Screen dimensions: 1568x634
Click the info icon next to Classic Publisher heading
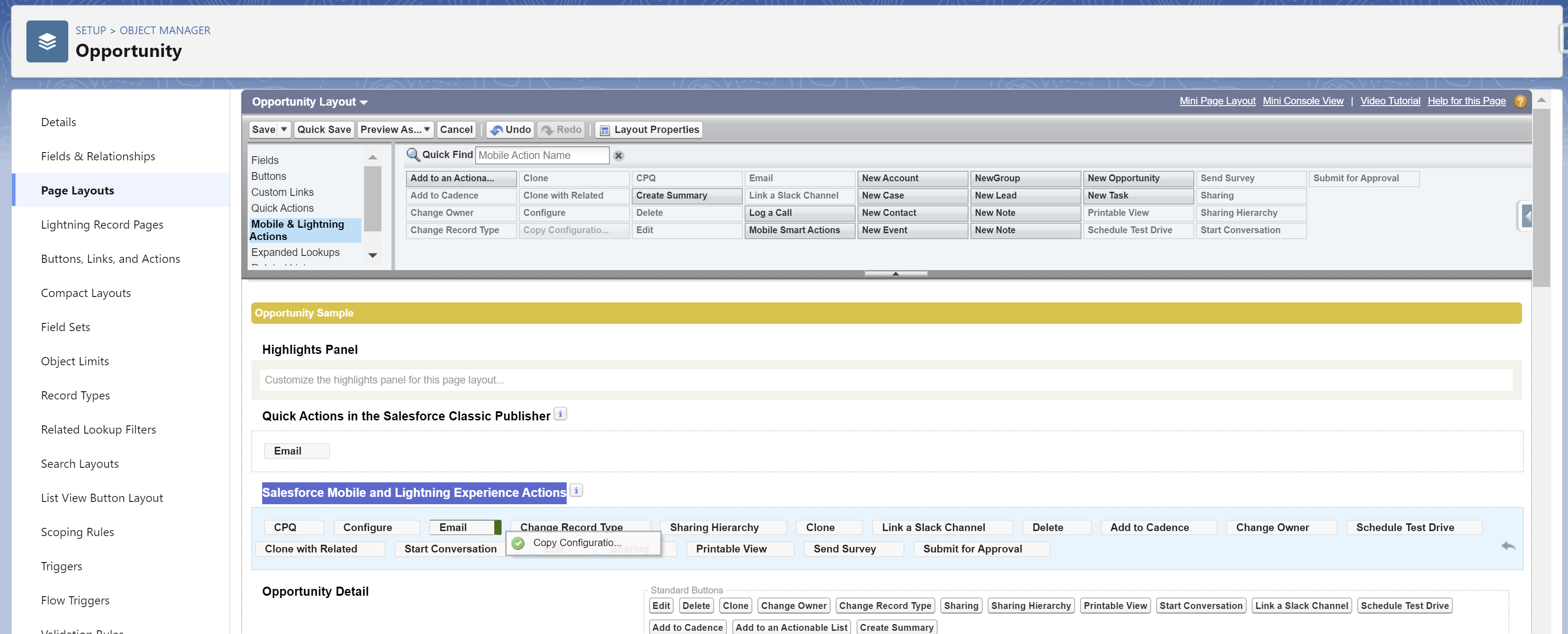click(560, 414)
